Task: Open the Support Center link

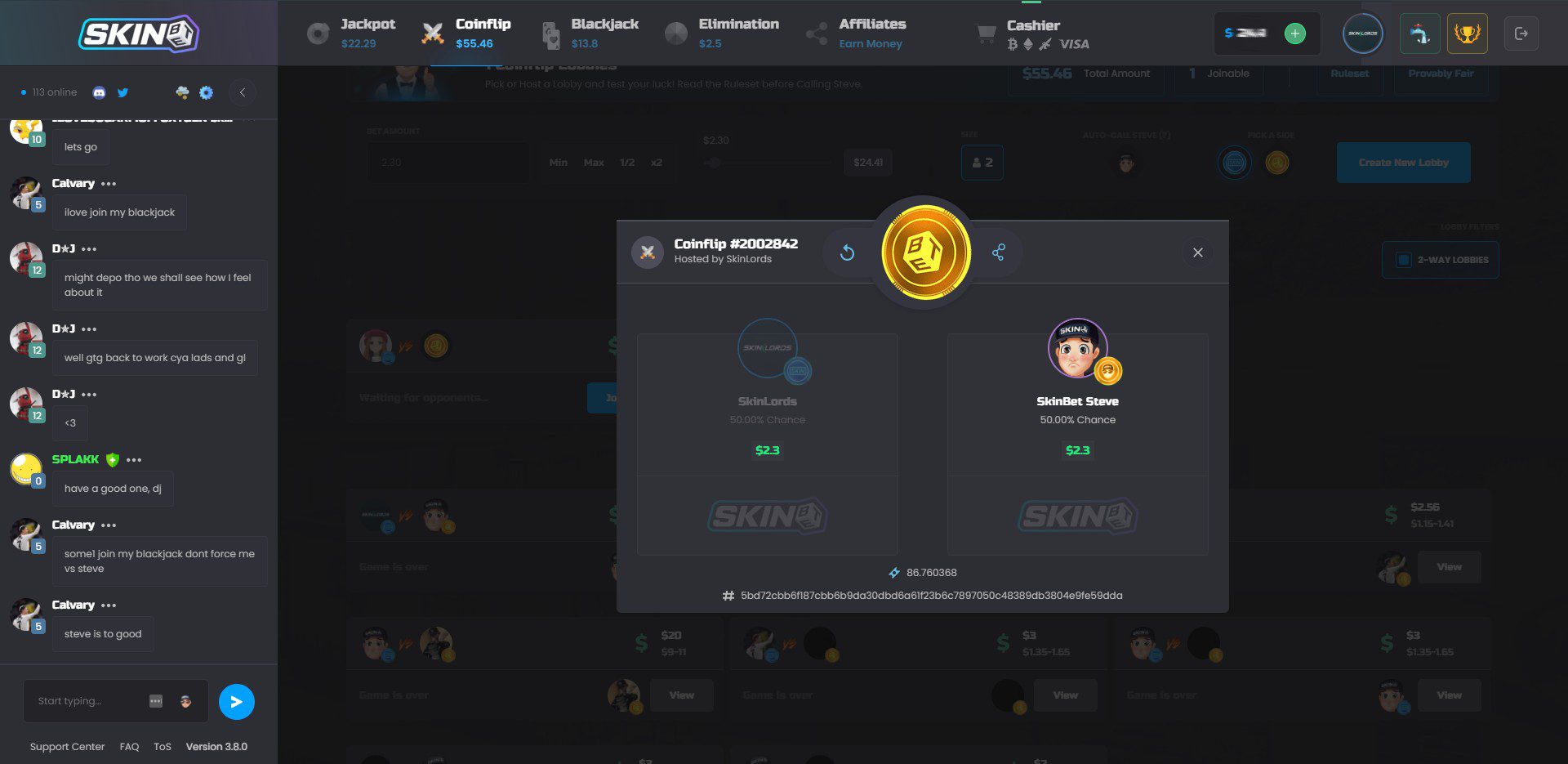Action: 67,747
